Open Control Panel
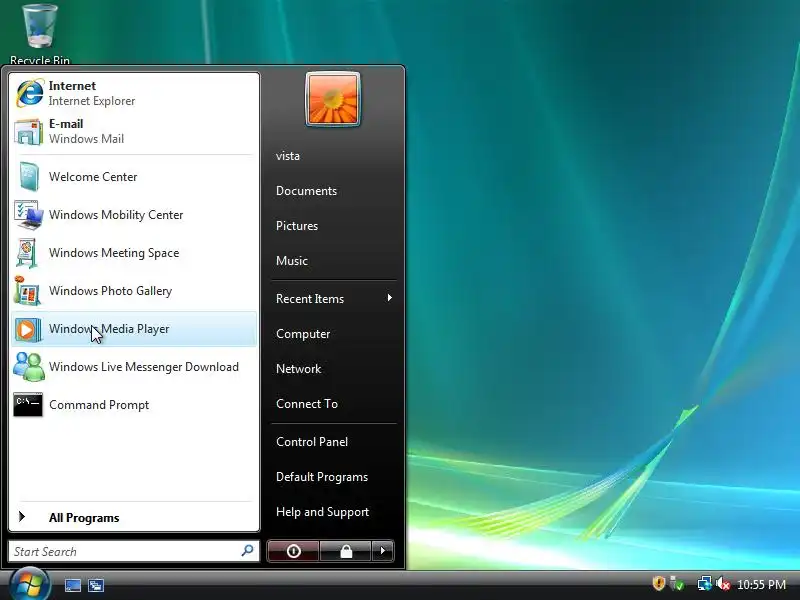The width and height of the screenshot is (800, 600). (312, 442)
